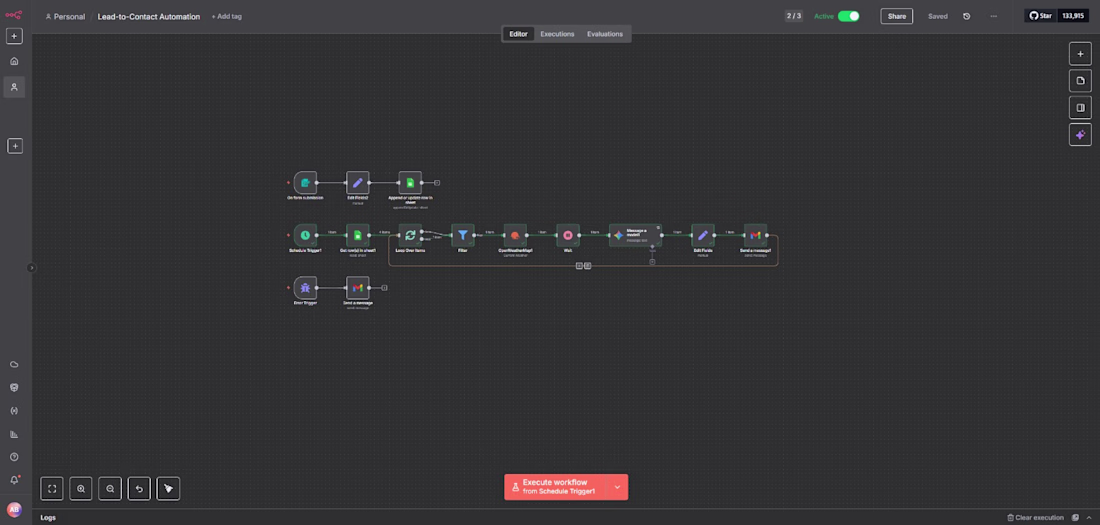Viewport: 1100px width, 525px height.
Task: Switch to the Evaluations tab
Action: click(605, 34)
